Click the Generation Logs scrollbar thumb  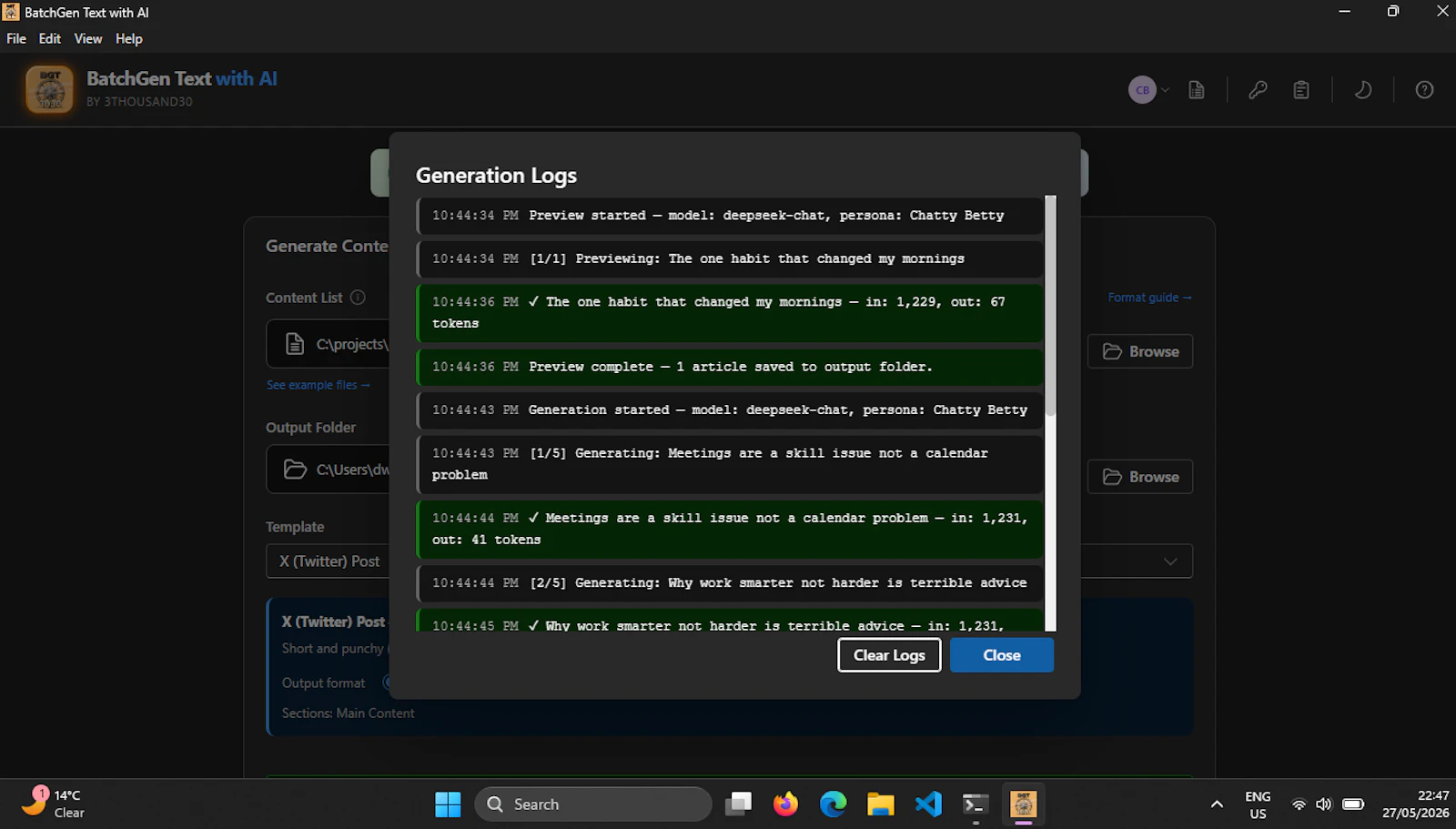pyautogui.click(x=1050, y=305)
